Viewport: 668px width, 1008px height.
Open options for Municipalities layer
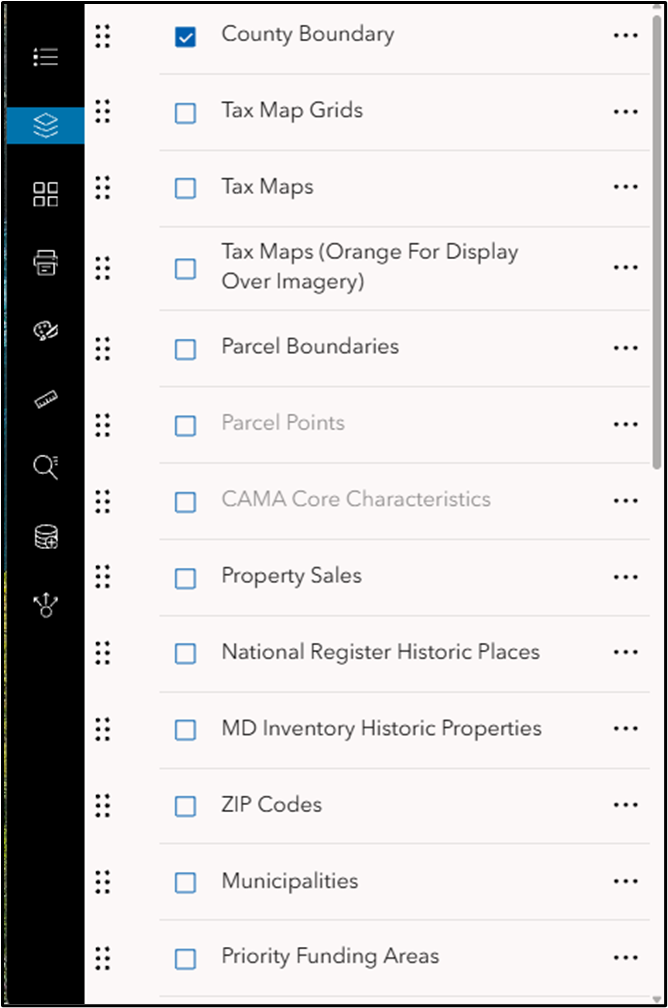(625, 882)
